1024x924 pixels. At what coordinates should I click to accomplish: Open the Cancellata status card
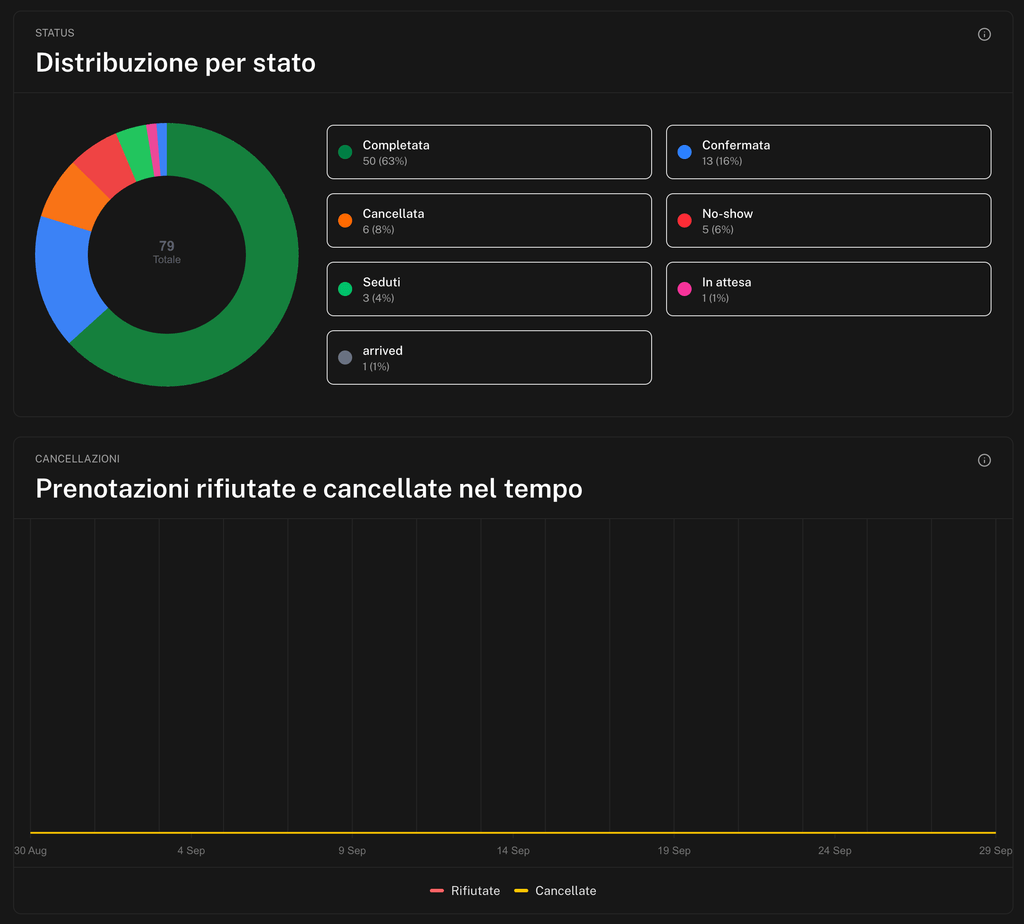pos(489,221)
